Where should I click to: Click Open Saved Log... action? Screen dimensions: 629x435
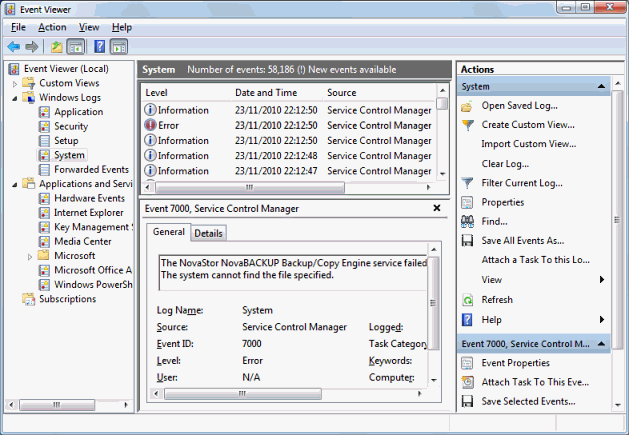(519, 106)
